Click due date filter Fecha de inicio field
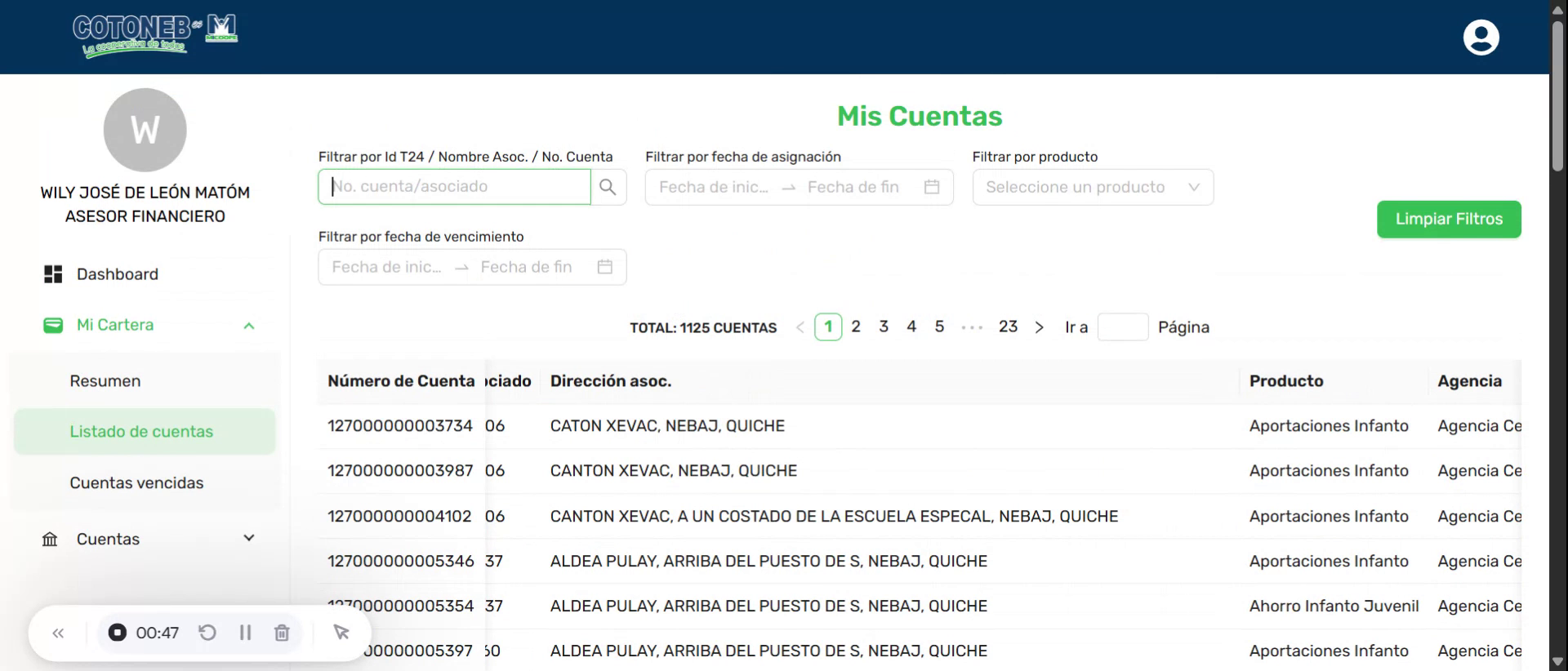1568x671 pixels. 387,267
